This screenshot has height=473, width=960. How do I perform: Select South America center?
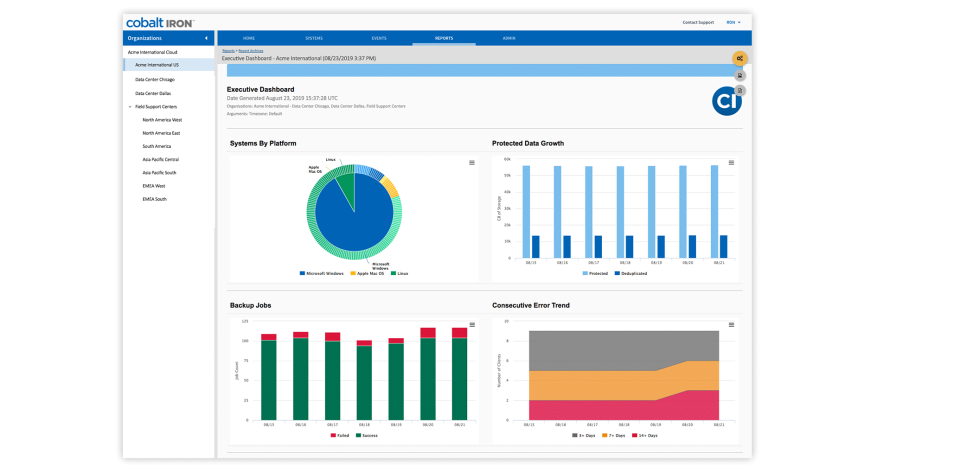tap(157, 146)
